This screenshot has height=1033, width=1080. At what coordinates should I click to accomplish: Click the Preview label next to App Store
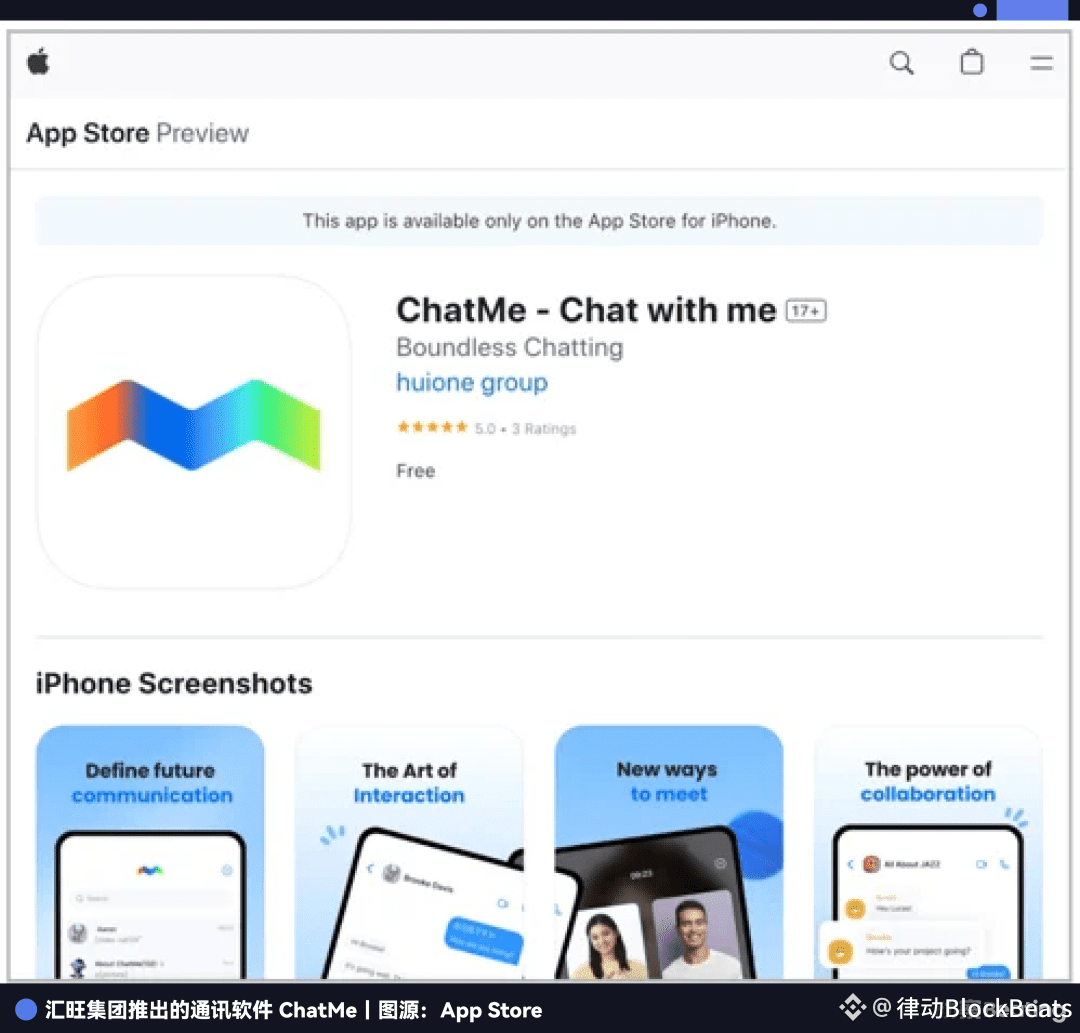tap(202, 133)
